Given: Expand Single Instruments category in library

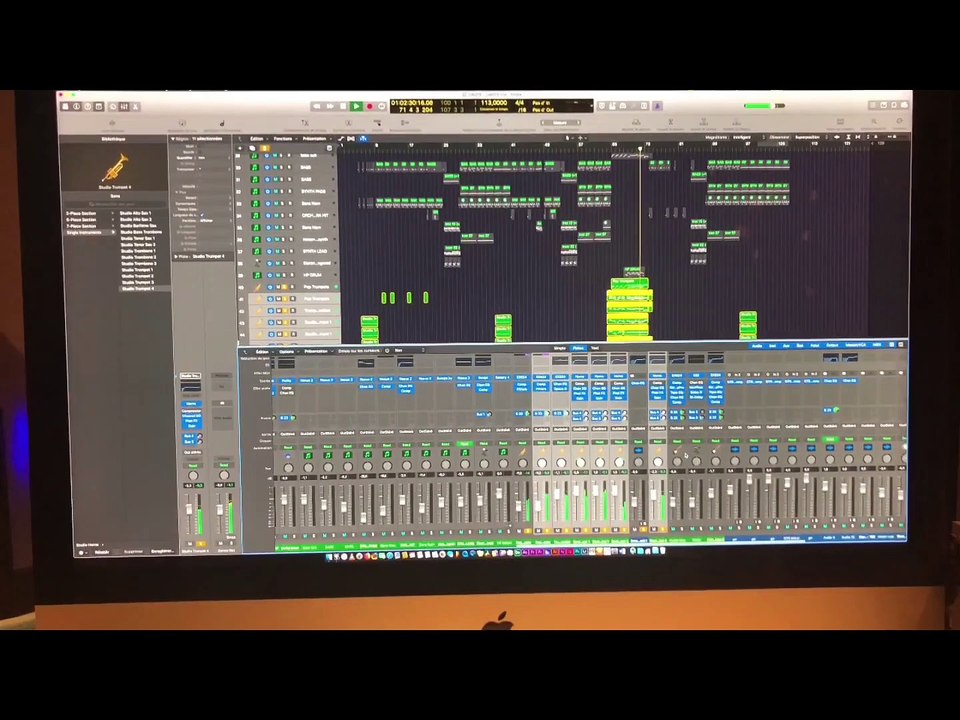Looking at the screenshot, I should pos(89,233).
